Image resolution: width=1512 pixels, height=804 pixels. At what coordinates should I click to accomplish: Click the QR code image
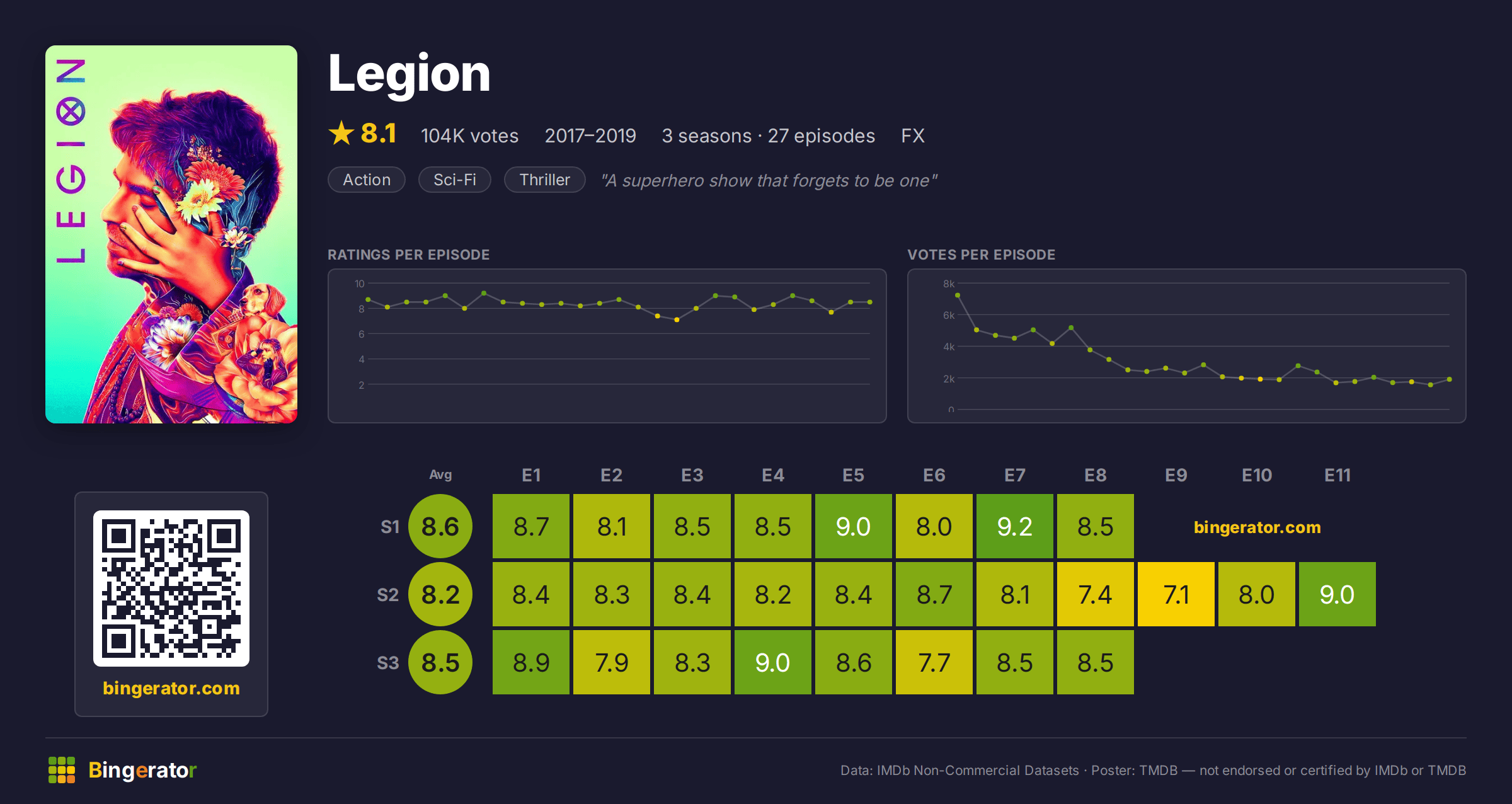(171, 589)
